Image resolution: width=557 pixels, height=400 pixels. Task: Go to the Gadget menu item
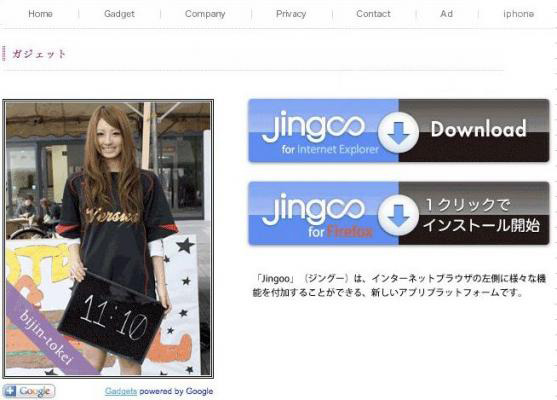119,14
